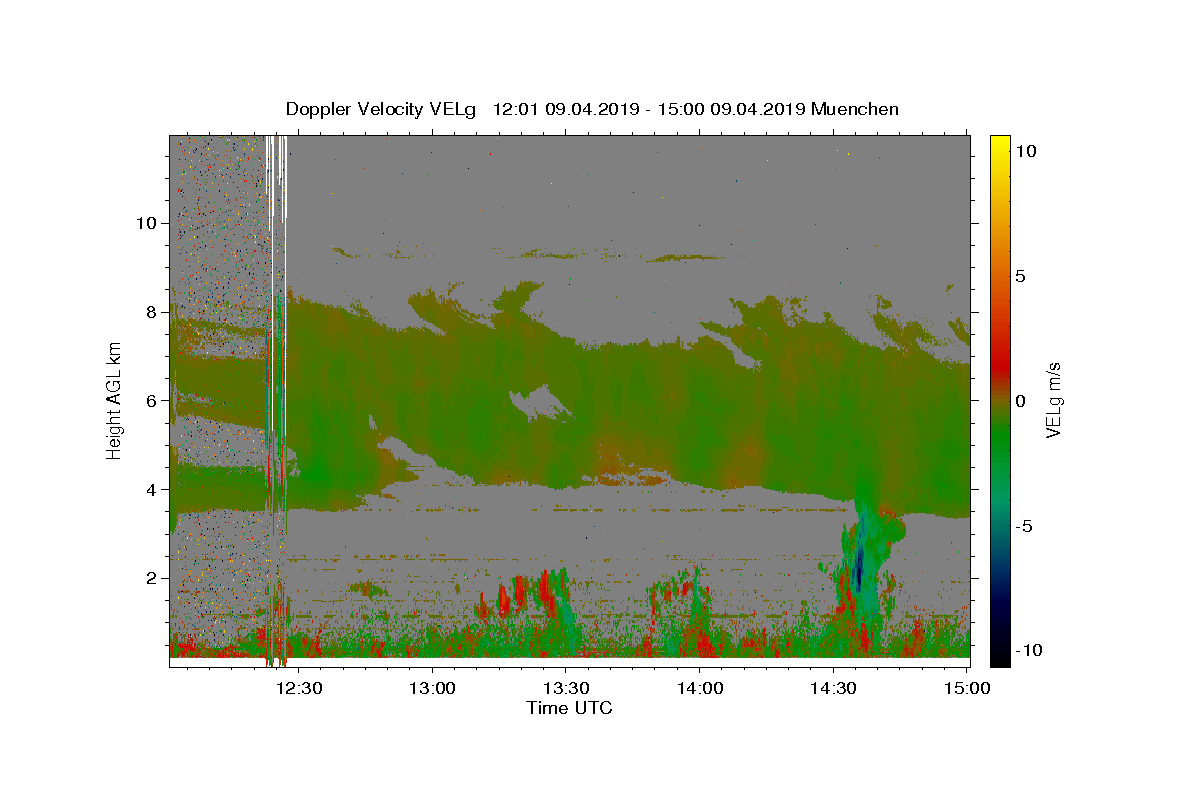This screenshot has width=1200, height=800.
Task: Click the colorbar value '0'
Action: [x=1022, y=400]
